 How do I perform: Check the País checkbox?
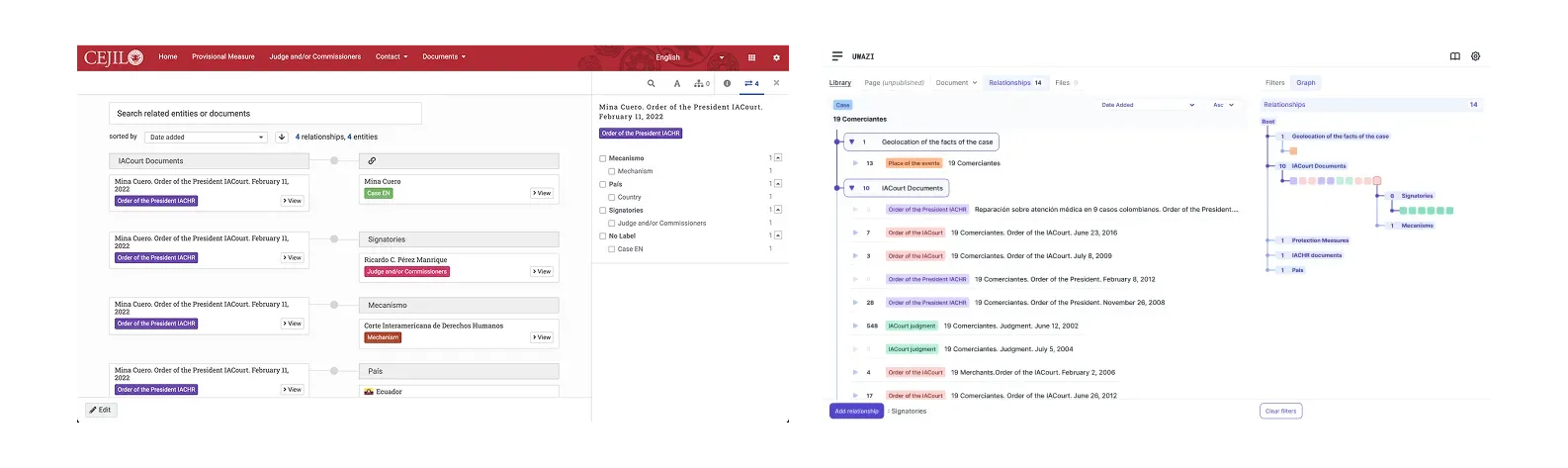point(603,184)
